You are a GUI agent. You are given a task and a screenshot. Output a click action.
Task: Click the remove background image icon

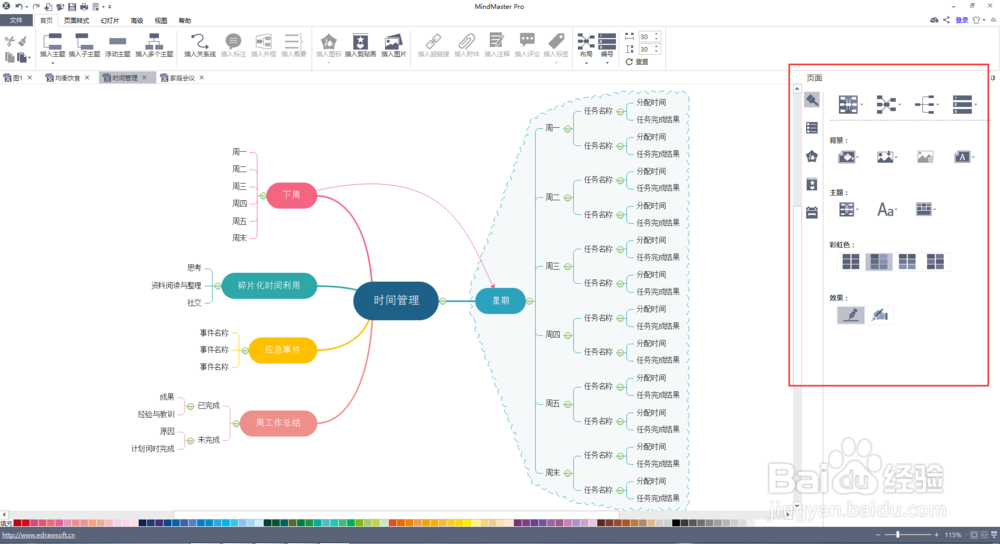coord(925,157)
